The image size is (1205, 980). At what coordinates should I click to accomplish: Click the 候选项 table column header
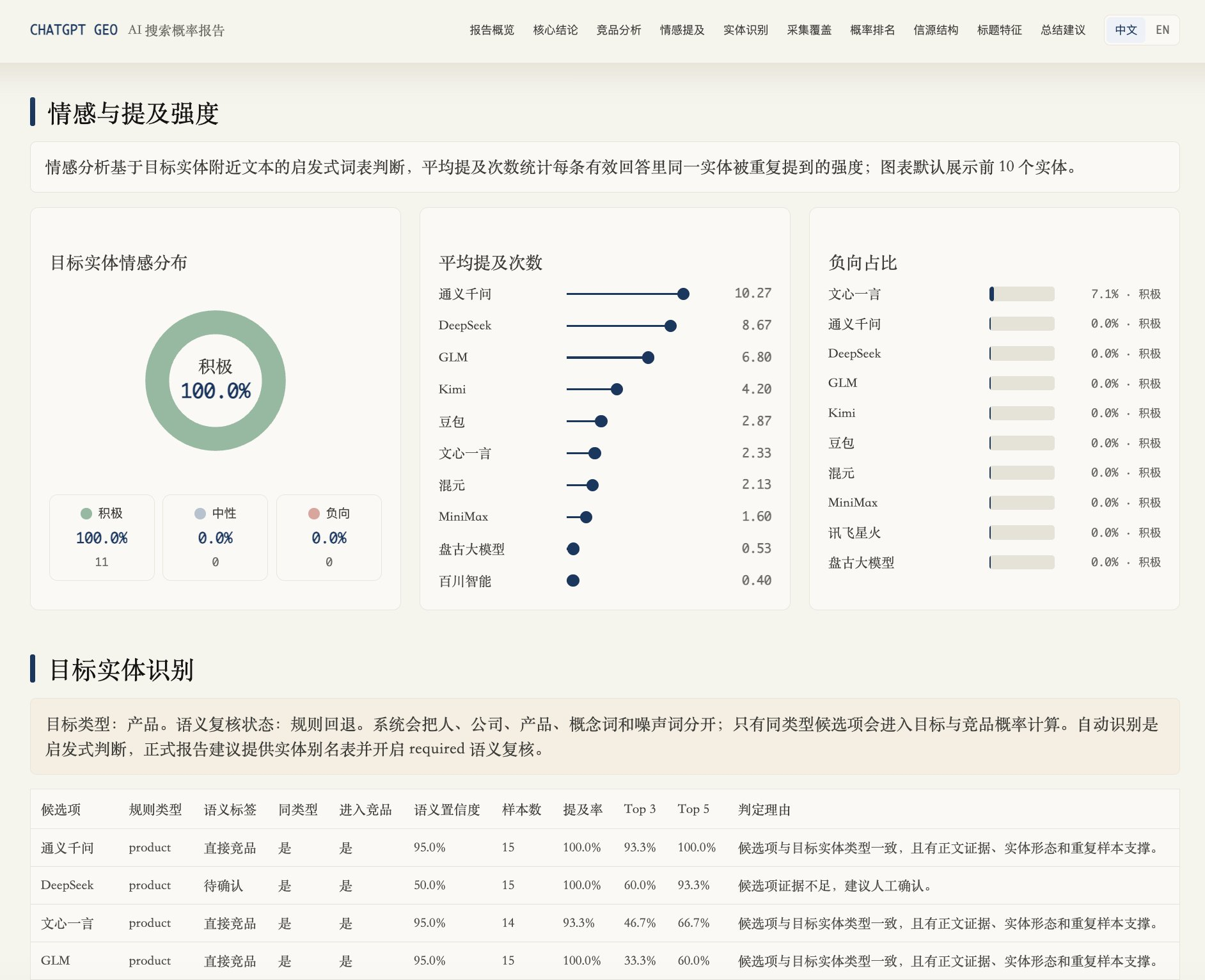point(61,810)
